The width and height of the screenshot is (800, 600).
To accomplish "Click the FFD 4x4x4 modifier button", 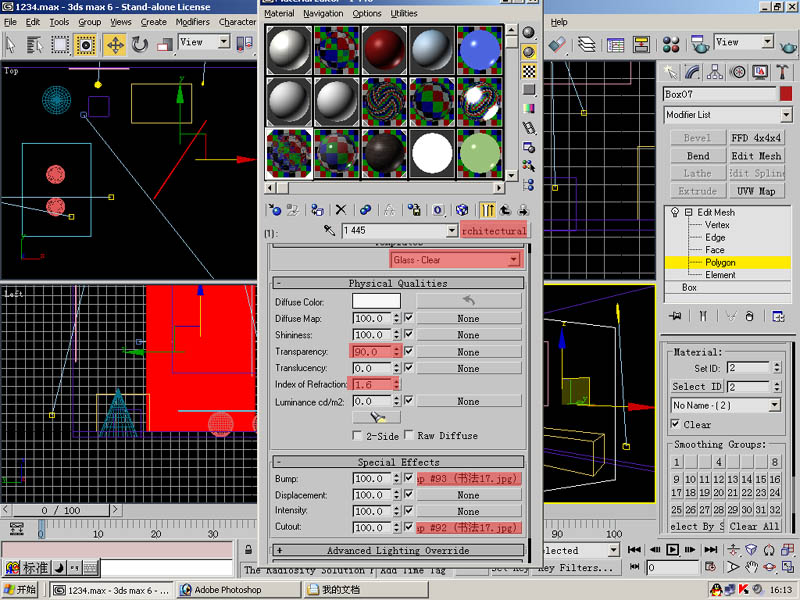I will click(756, 138).
